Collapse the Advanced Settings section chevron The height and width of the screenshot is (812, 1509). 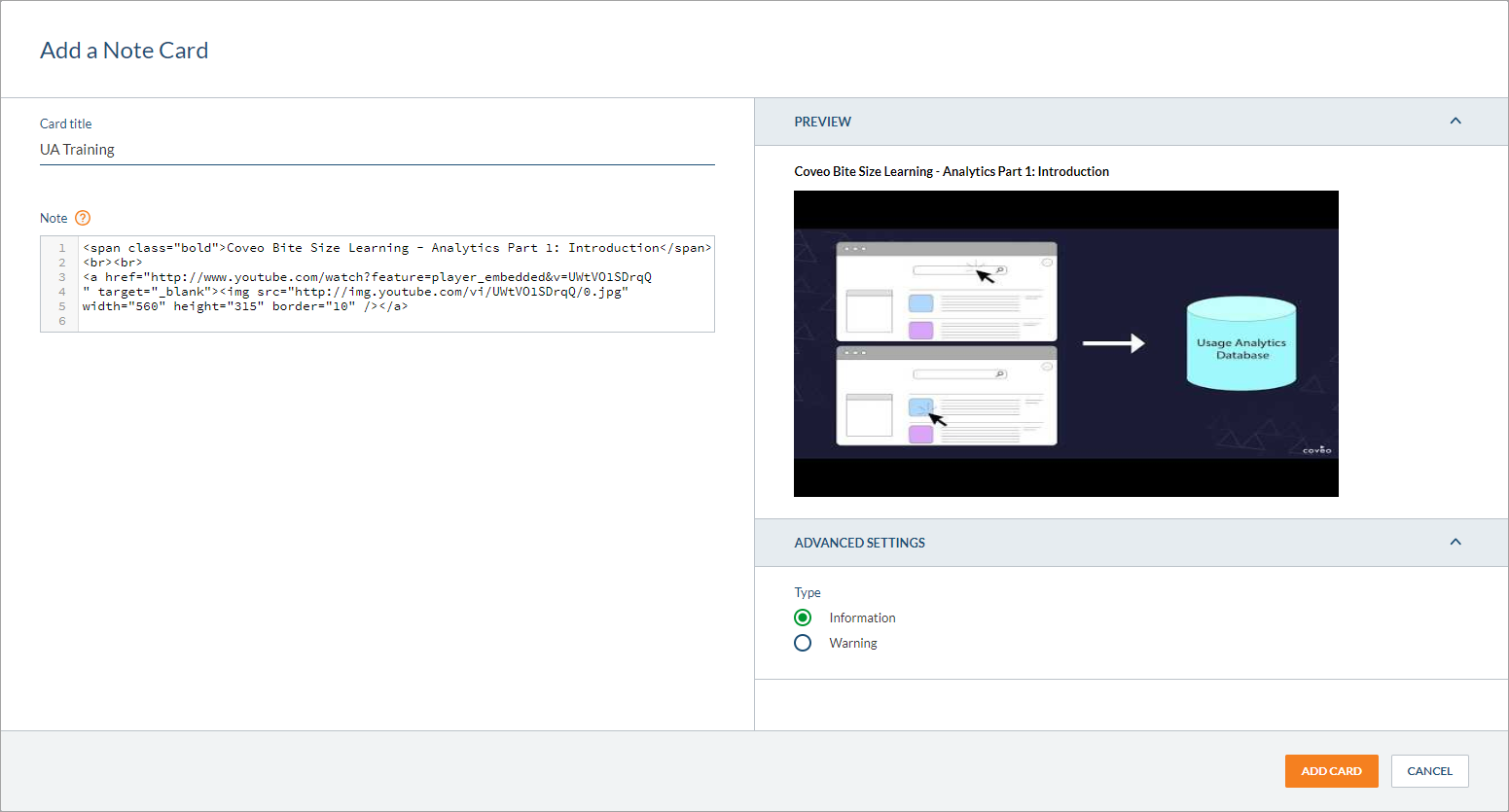1455,543
